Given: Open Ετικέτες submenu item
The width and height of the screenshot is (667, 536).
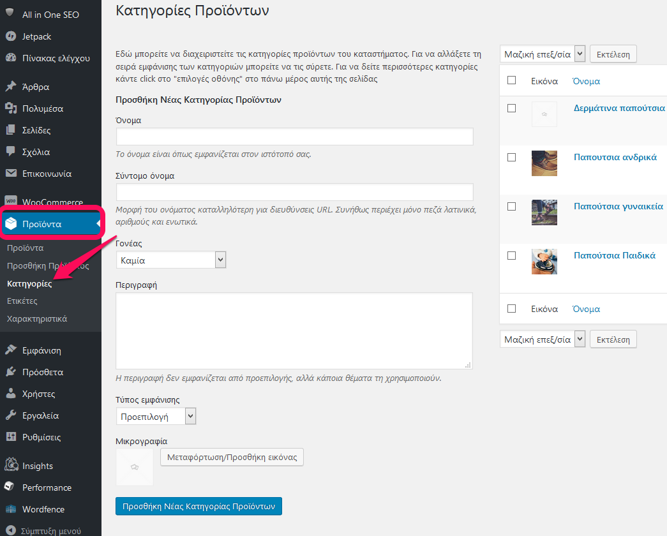Looking at the screenshot, I should [22, 301].
